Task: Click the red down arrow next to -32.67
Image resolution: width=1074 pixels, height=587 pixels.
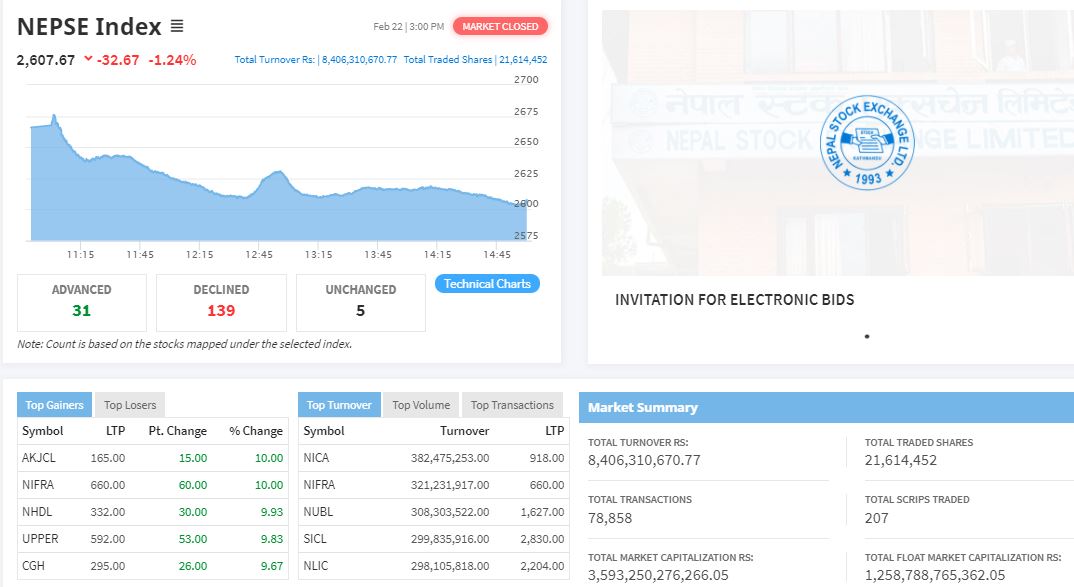Action: point(88,59)
